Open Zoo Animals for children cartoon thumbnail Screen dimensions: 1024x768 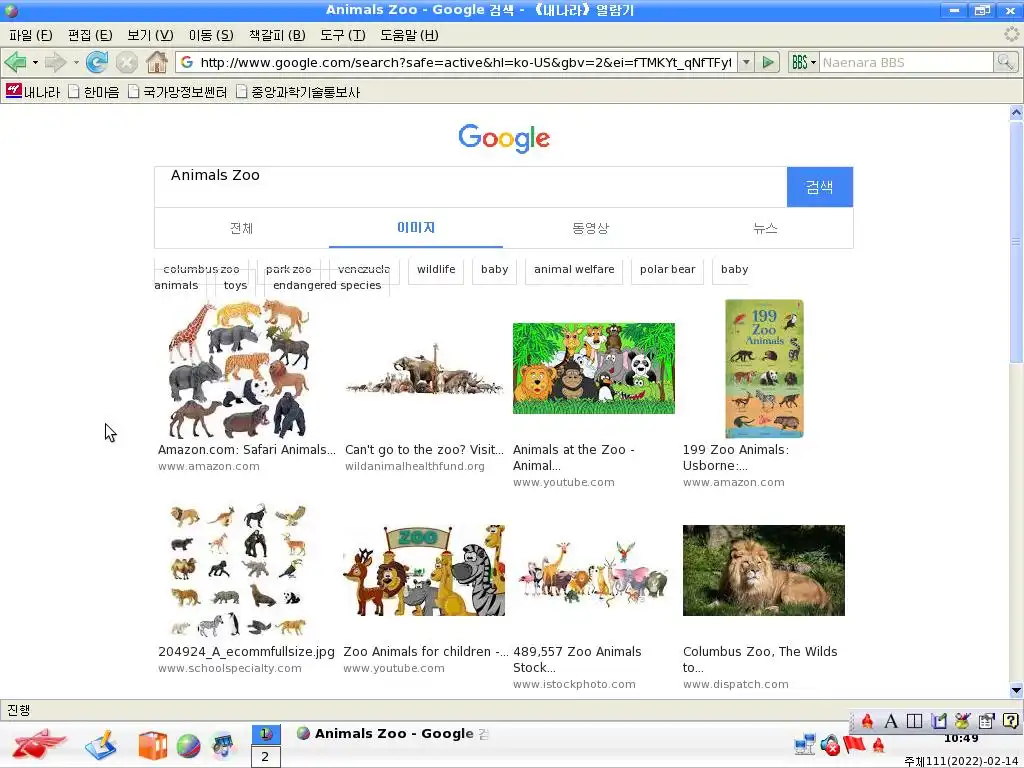coord(424,570)
